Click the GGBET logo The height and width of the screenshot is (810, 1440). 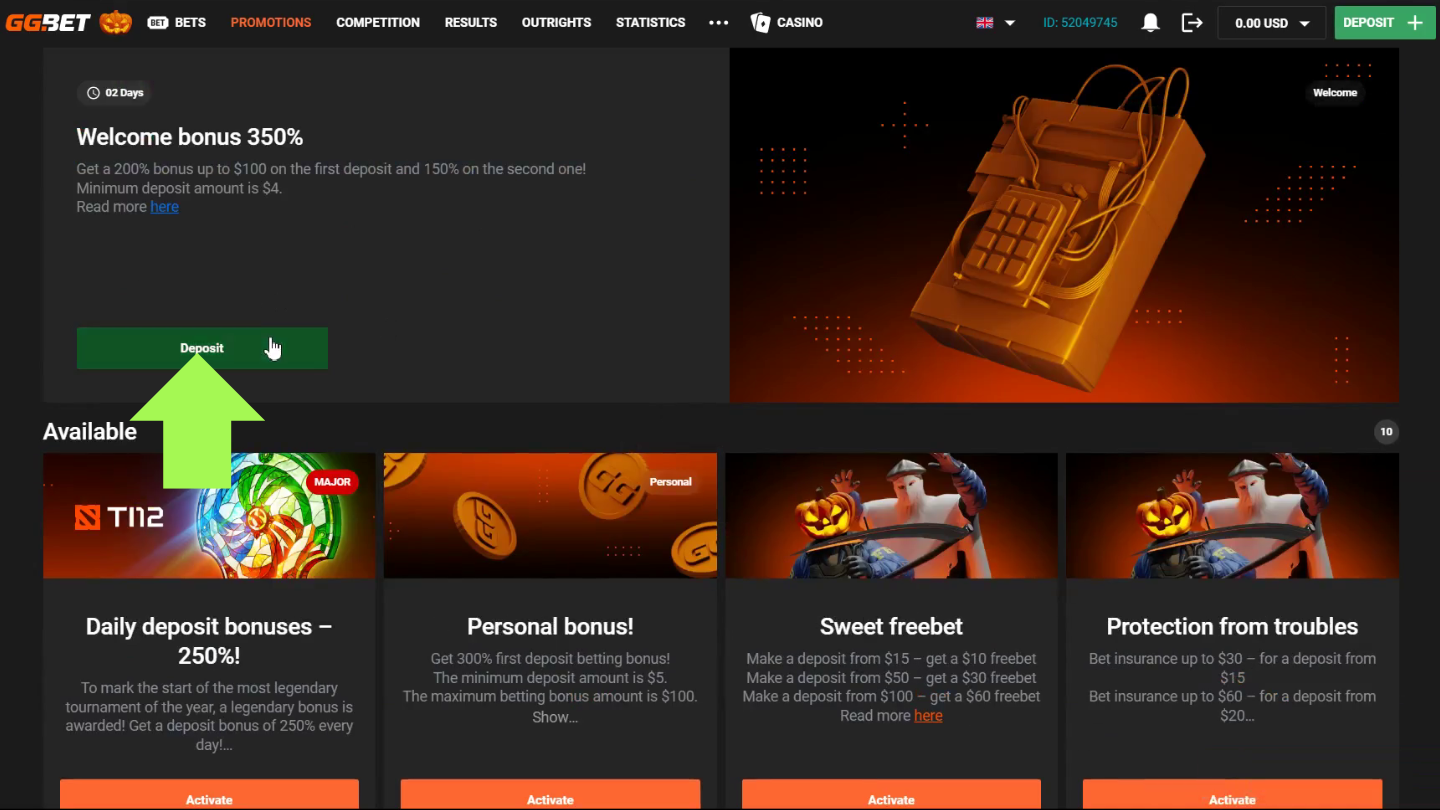49,22
